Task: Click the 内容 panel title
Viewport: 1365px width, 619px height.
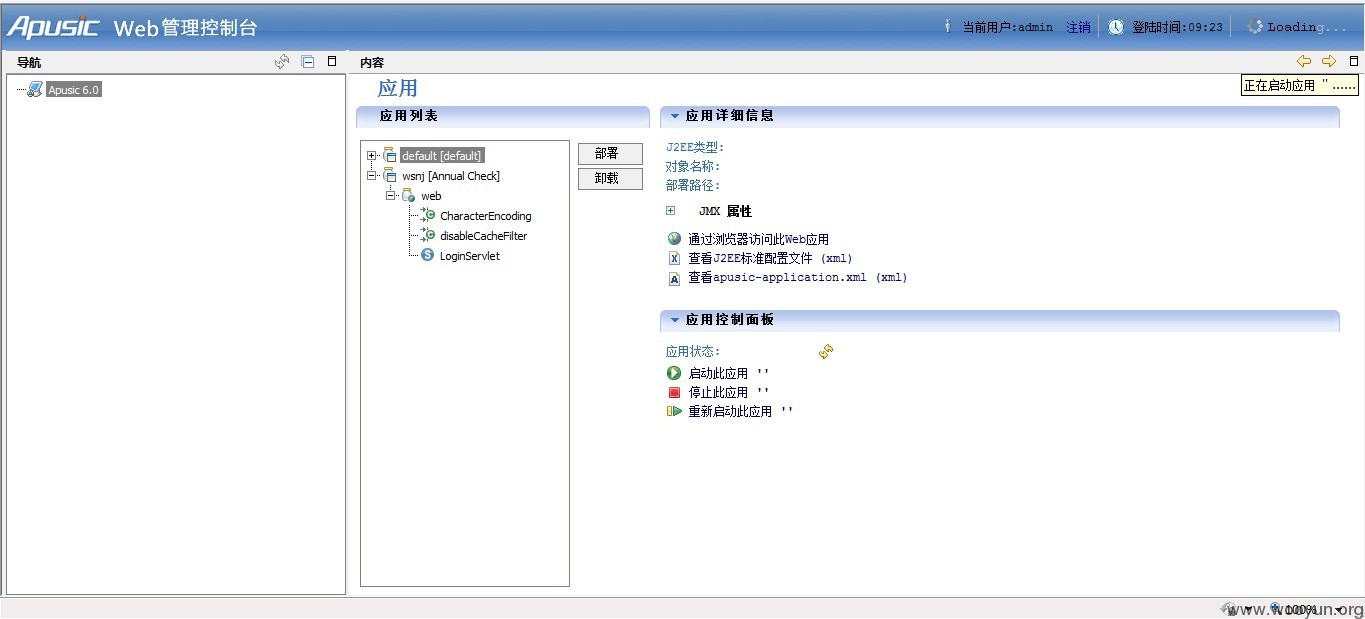Action: [372, 63]
